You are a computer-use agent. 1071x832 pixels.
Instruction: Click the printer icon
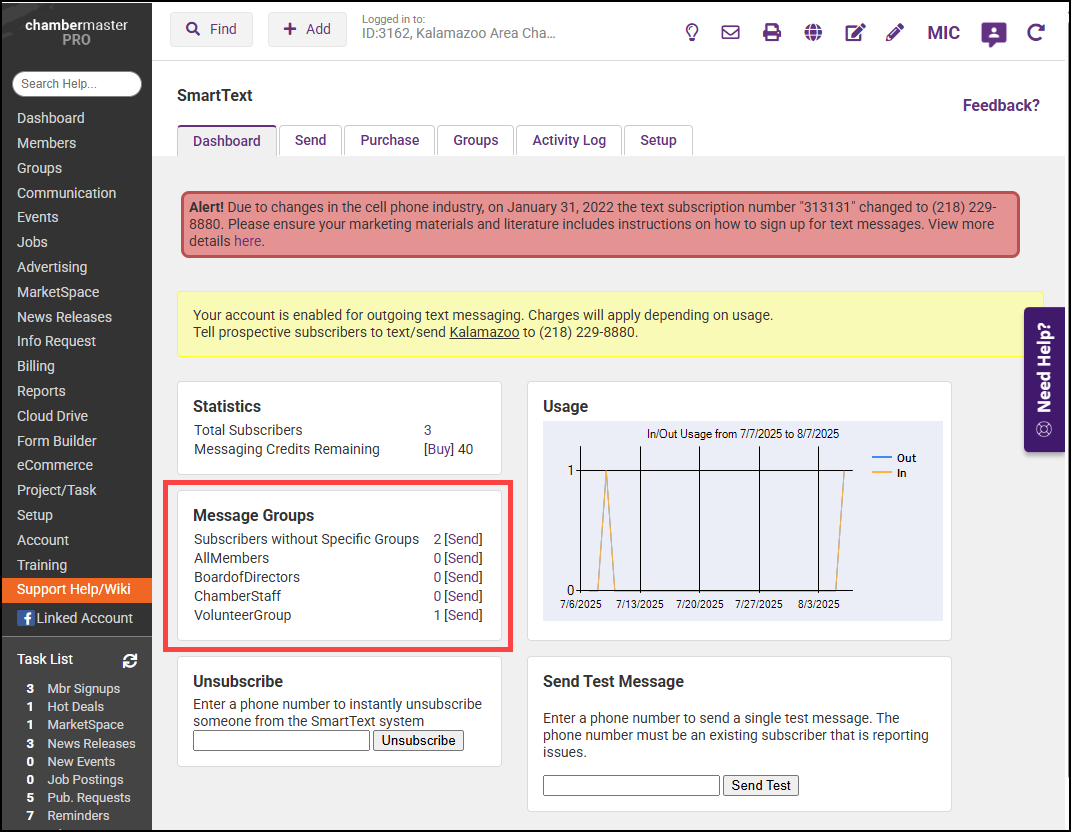pos(772,33)
